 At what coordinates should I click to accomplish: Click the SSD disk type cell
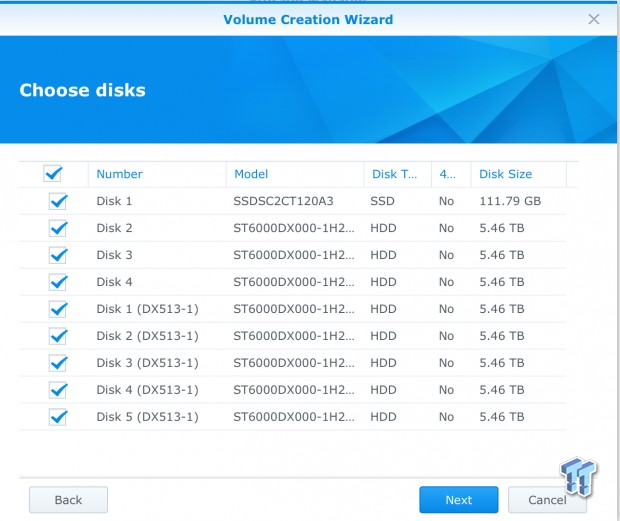pos(382,201)
